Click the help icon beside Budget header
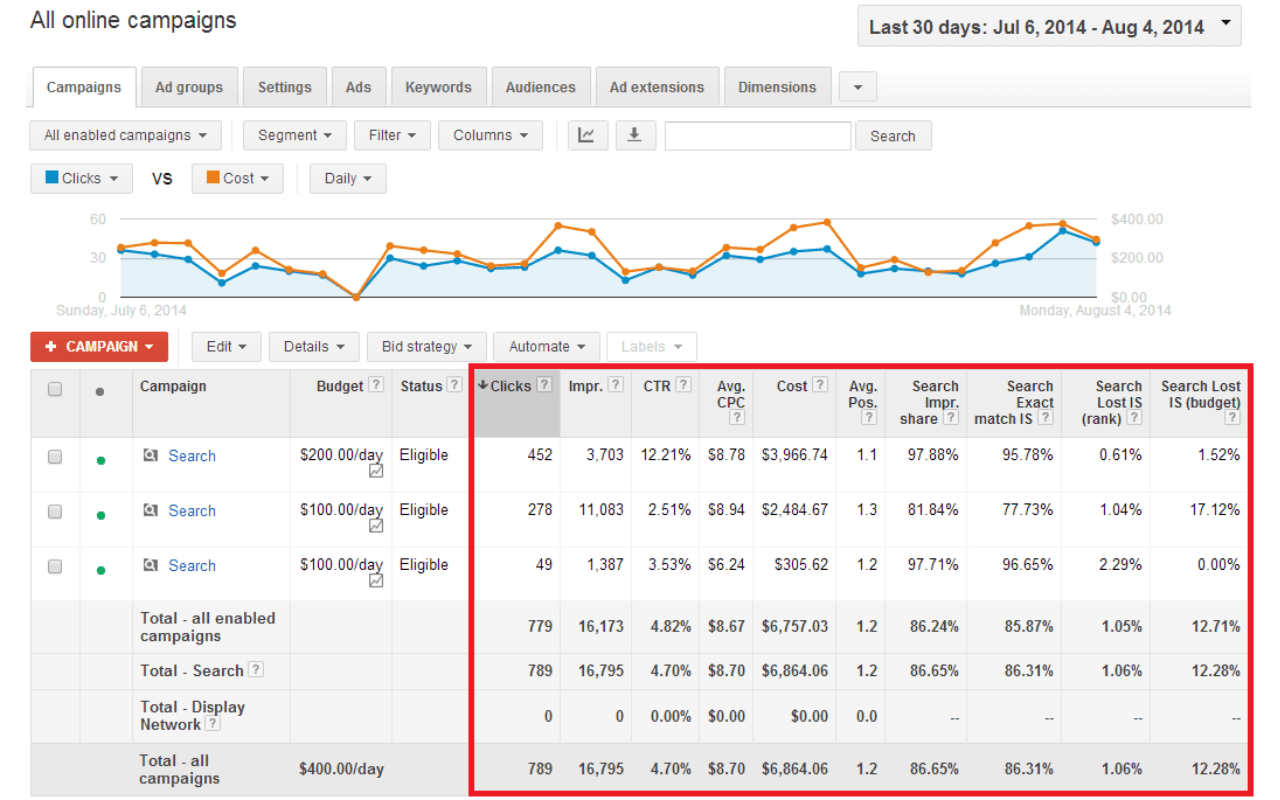 point(376,386)
